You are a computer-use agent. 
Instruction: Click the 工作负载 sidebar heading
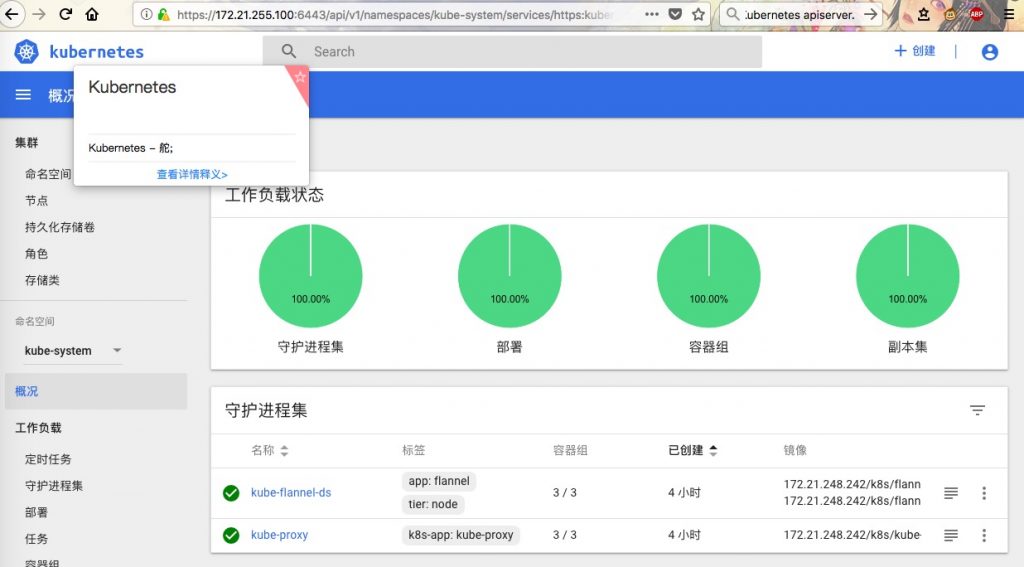(x=39, y=428)
